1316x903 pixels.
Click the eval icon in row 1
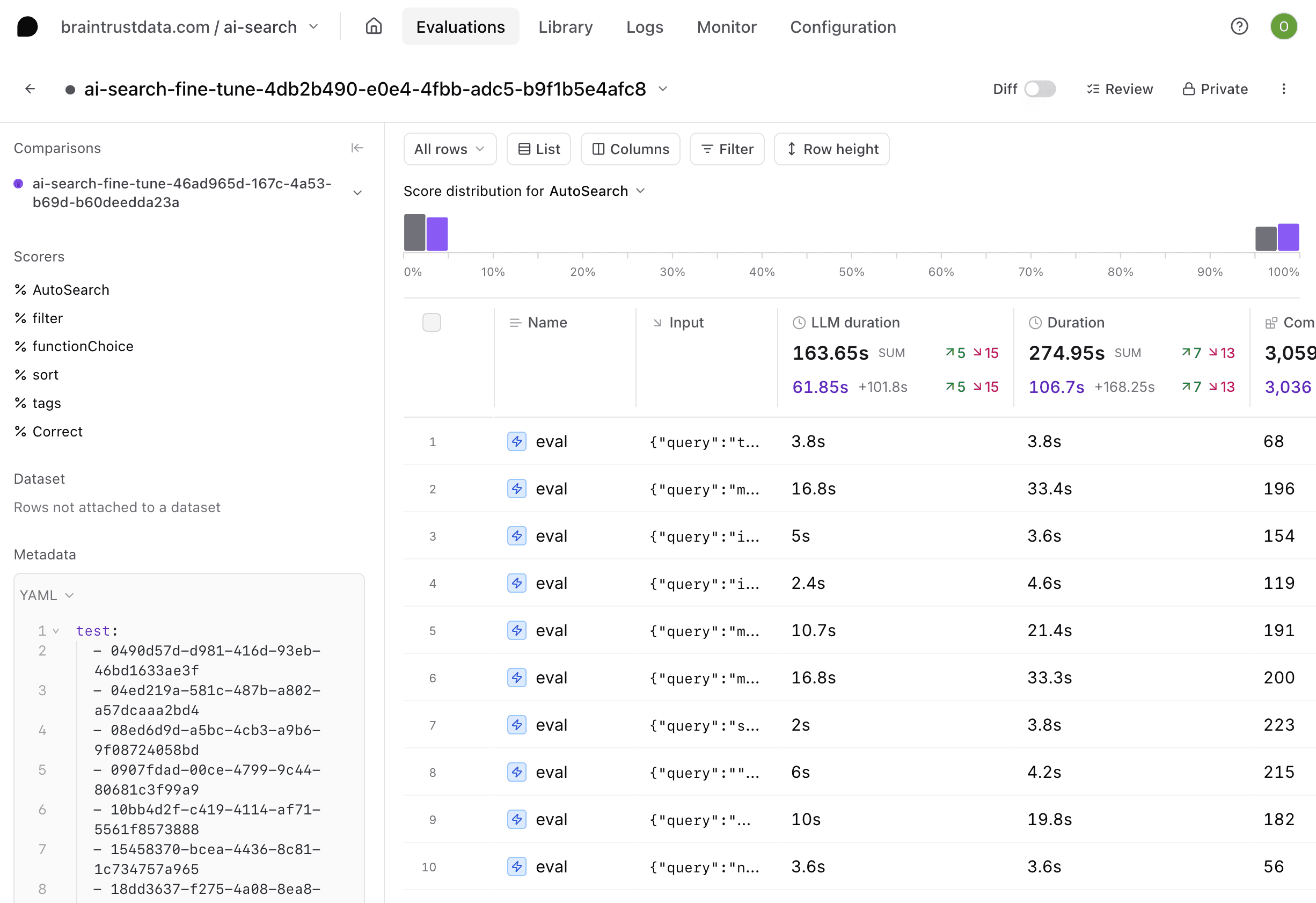pos(516,441)
